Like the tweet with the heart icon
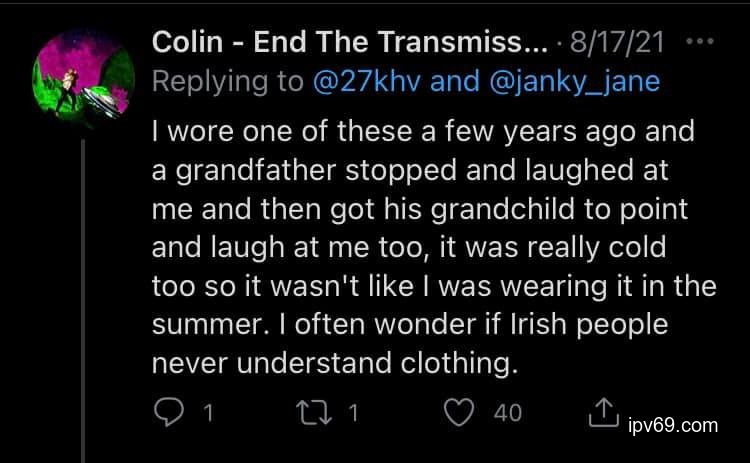This screenshot has height=463, width=750. coord(460,411)
